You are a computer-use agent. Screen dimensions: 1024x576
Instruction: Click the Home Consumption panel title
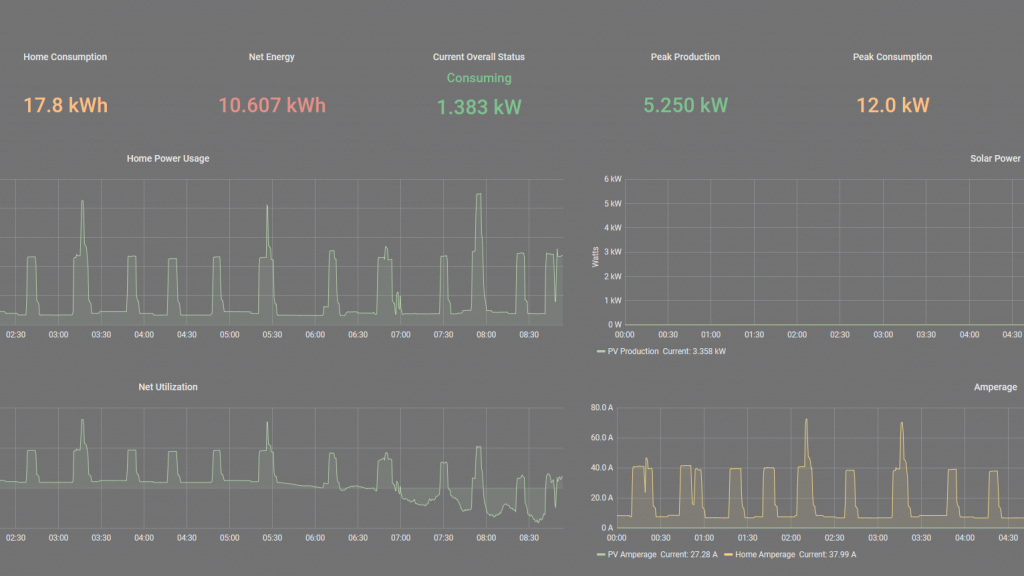(x=65, y=57)
